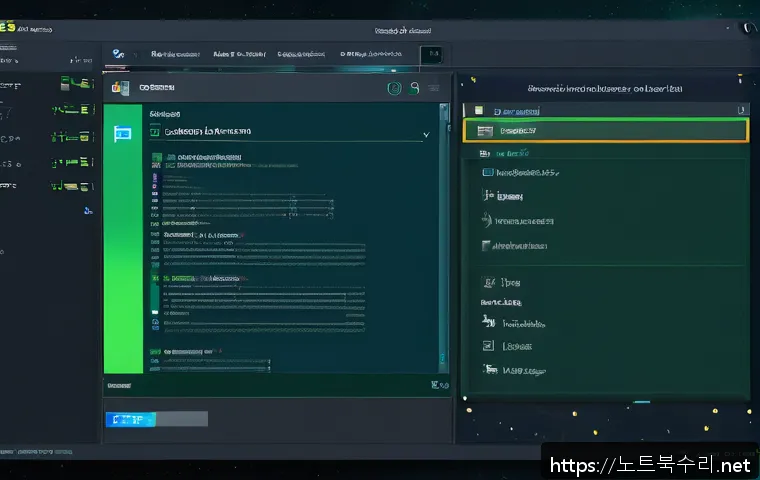Click the small blue icon in the left sidebar
Viewport: 760px width, 480px height.
tap(88, 210)
